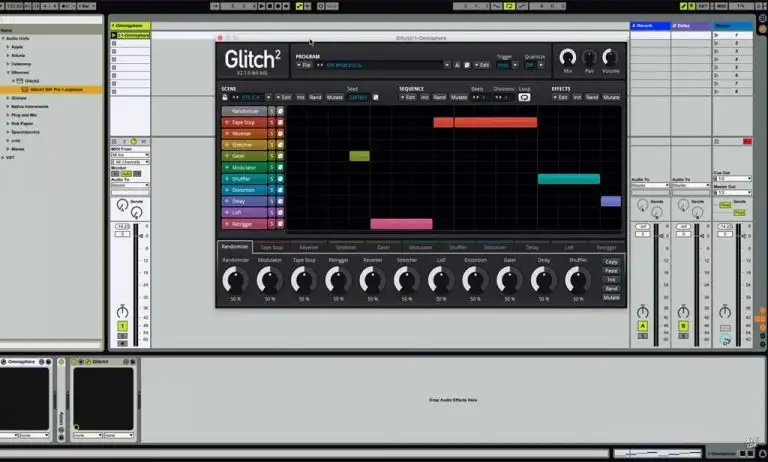Solo the Delay effect with its S button
Image resolution: width=768 pixels, height=462 pixels.
(272, 201)
